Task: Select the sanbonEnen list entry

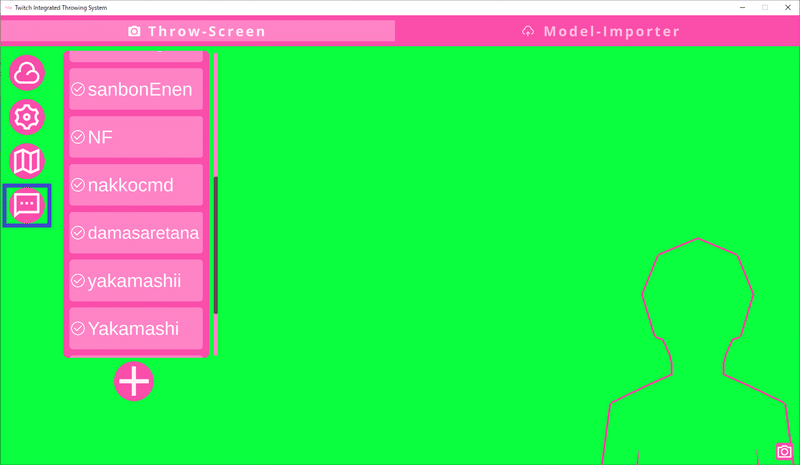Action: [136, 89]
